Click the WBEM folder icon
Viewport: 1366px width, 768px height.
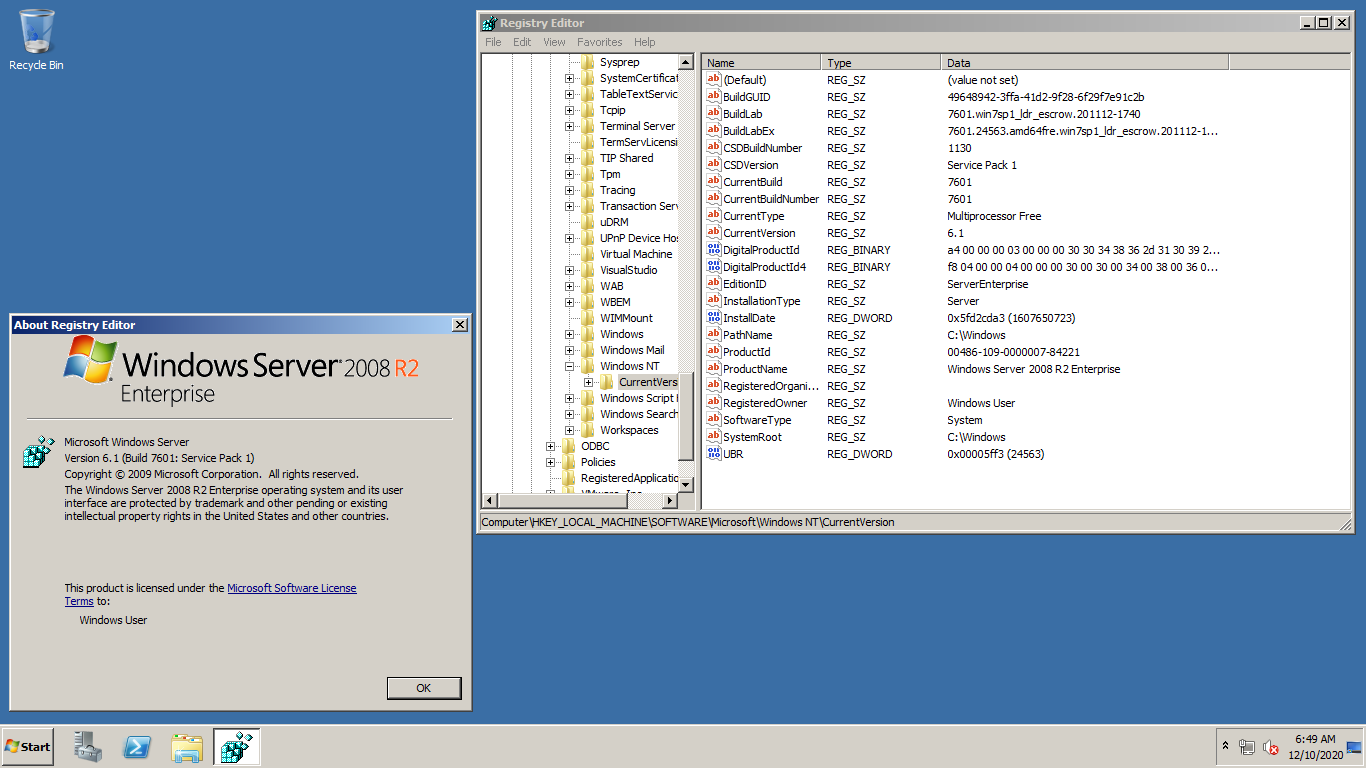pos(588,302)
